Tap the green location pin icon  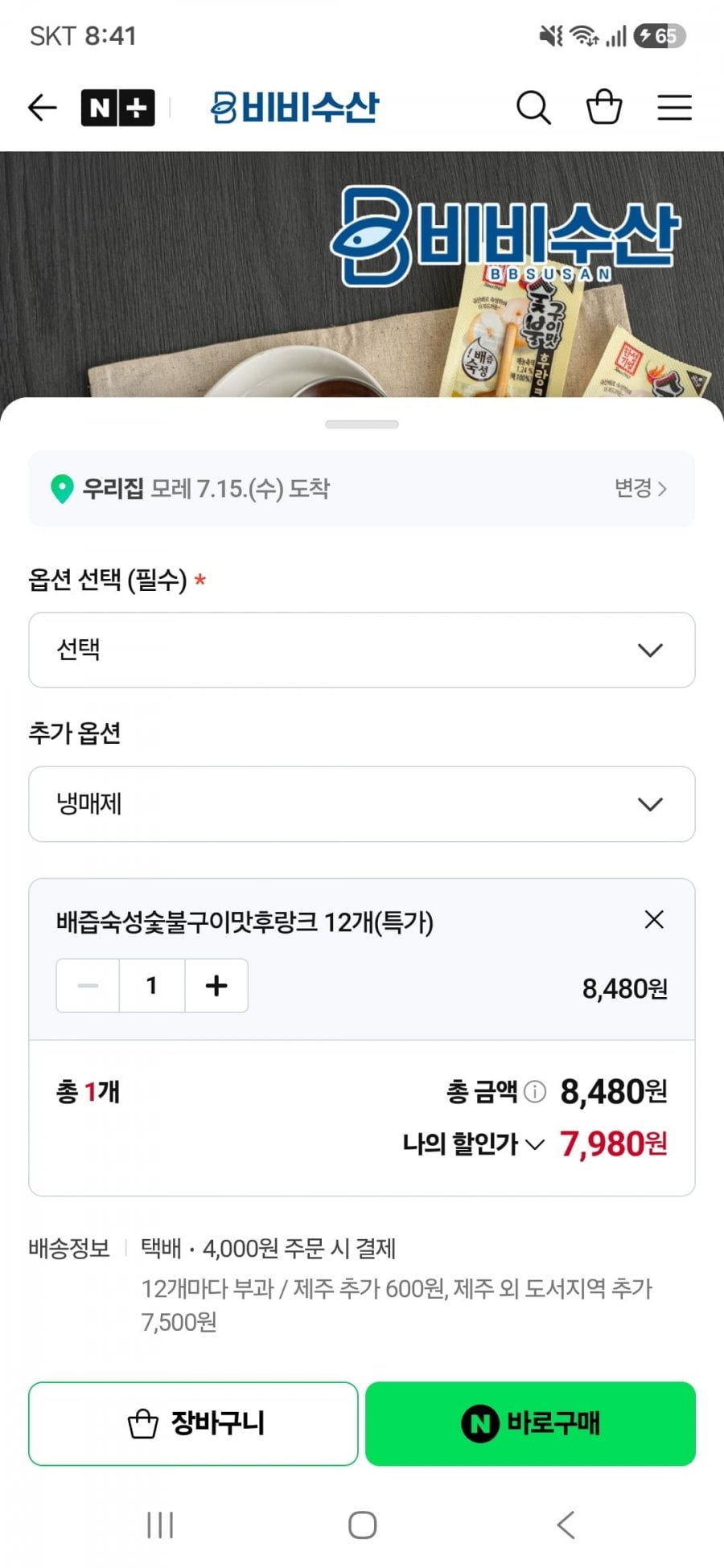click(62, 488)
